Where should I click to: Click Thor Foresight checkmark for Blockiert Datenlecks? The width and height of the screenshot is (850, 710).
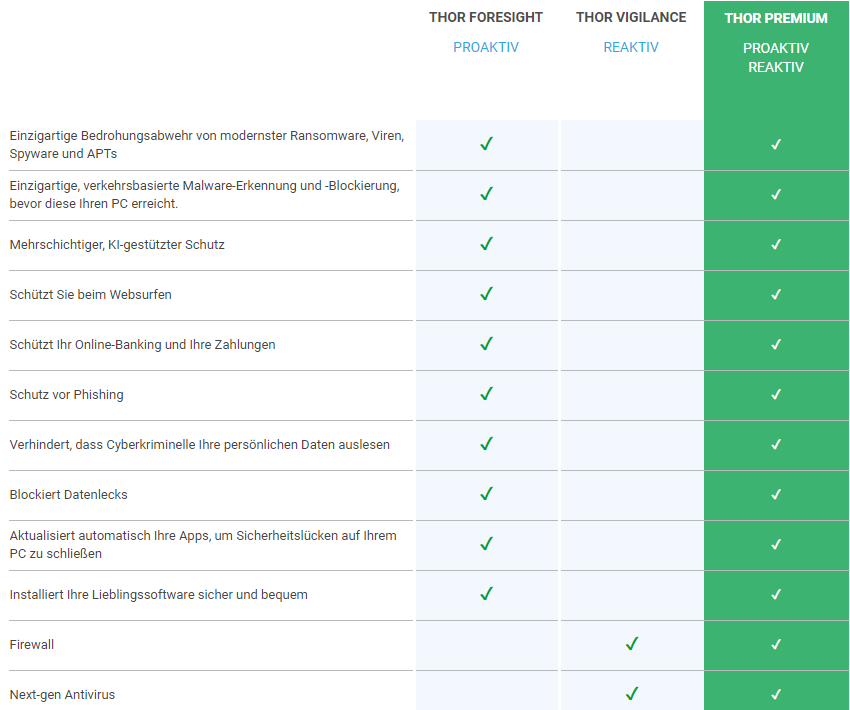[x=486, y=494]
